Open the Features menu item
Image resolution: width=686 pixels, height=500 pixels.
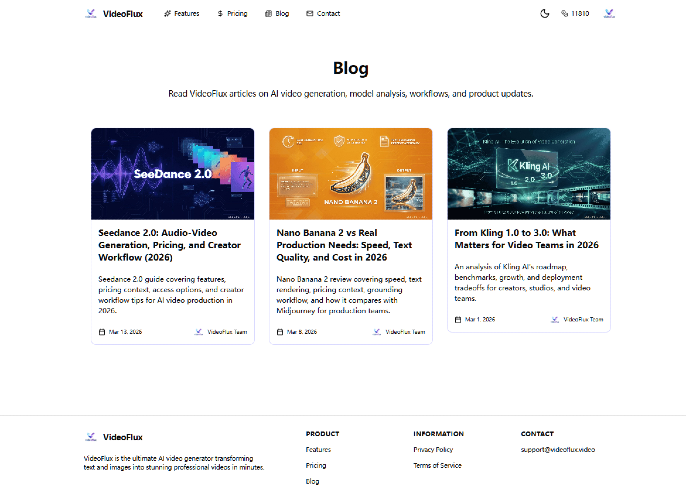(182, 14)
